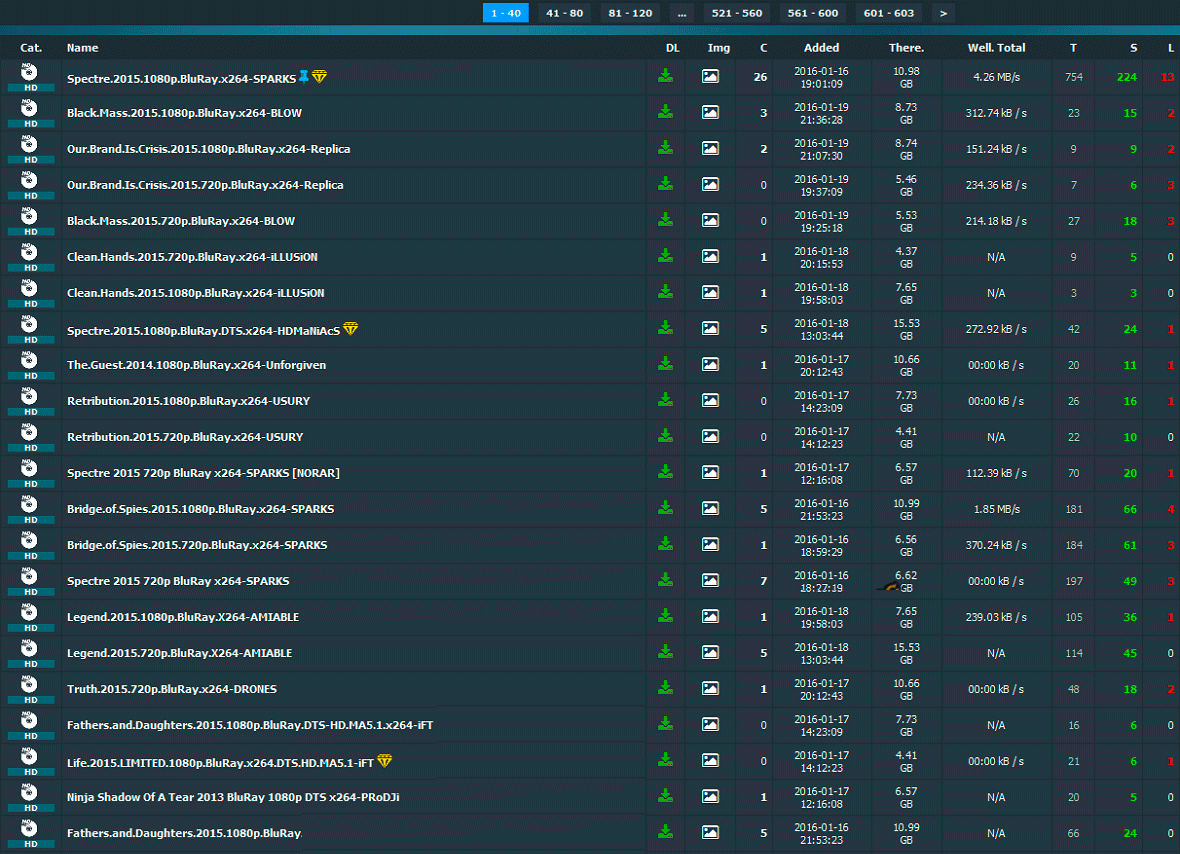Download Truth.2015.720p DRONES torrent

tap(665, 688)
